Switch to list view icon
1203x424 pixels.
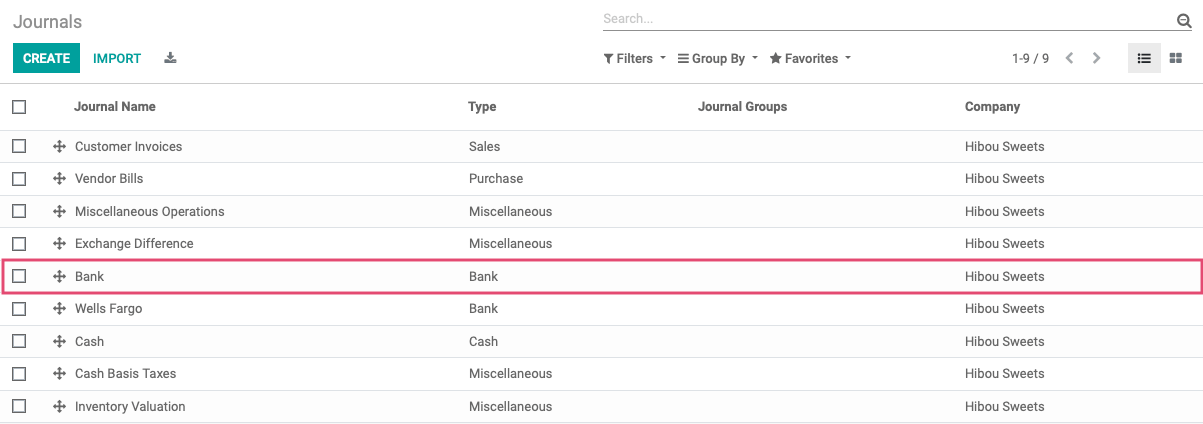pos(1144,58)
